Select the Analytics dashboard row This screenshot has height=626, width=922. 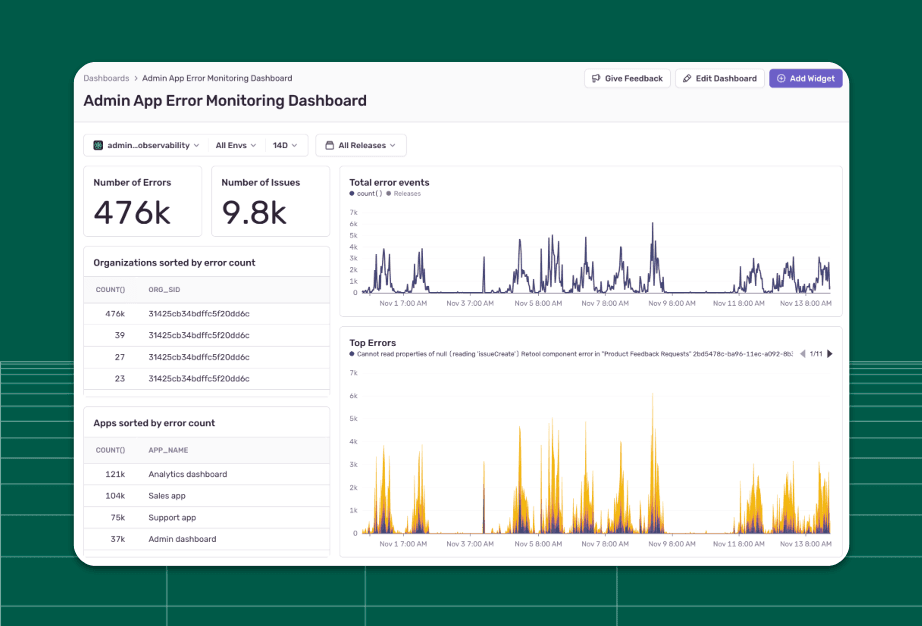pos(188,474)
